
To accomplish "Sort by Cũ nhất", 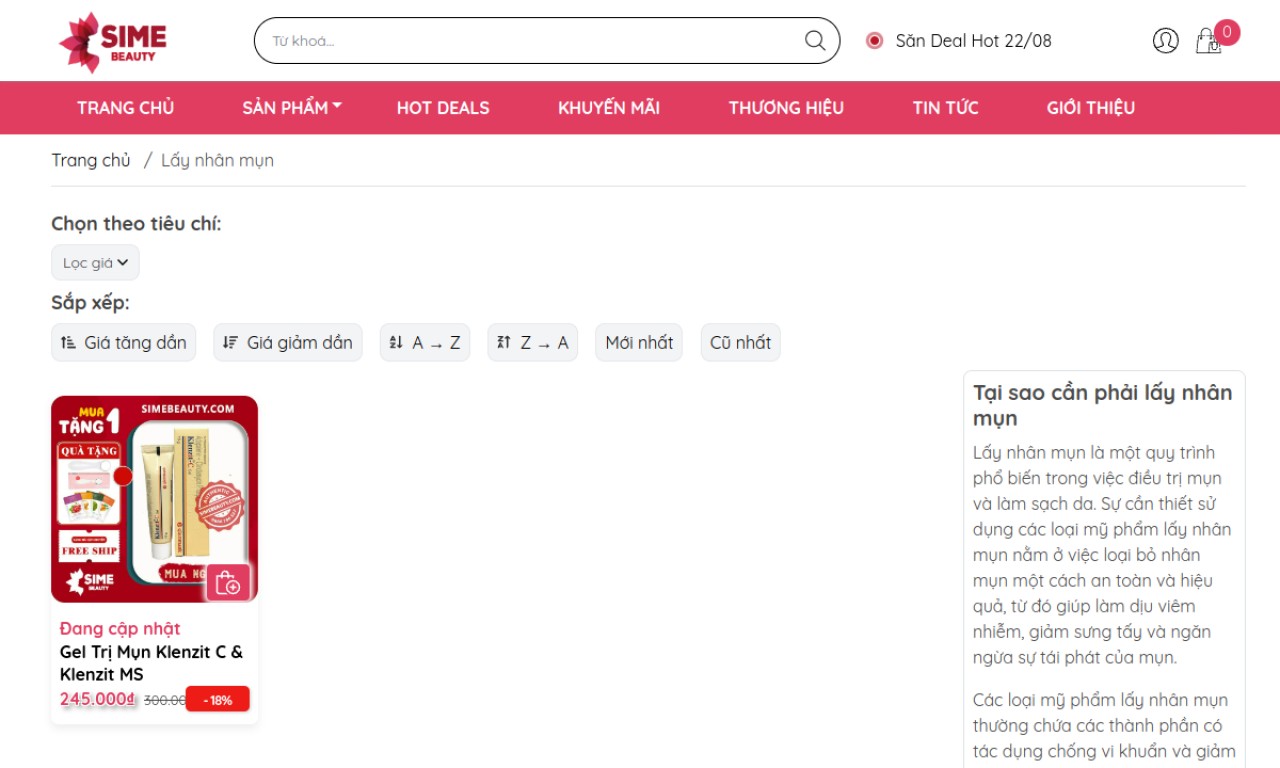I will pyautogui.click(x=740, y=342).
